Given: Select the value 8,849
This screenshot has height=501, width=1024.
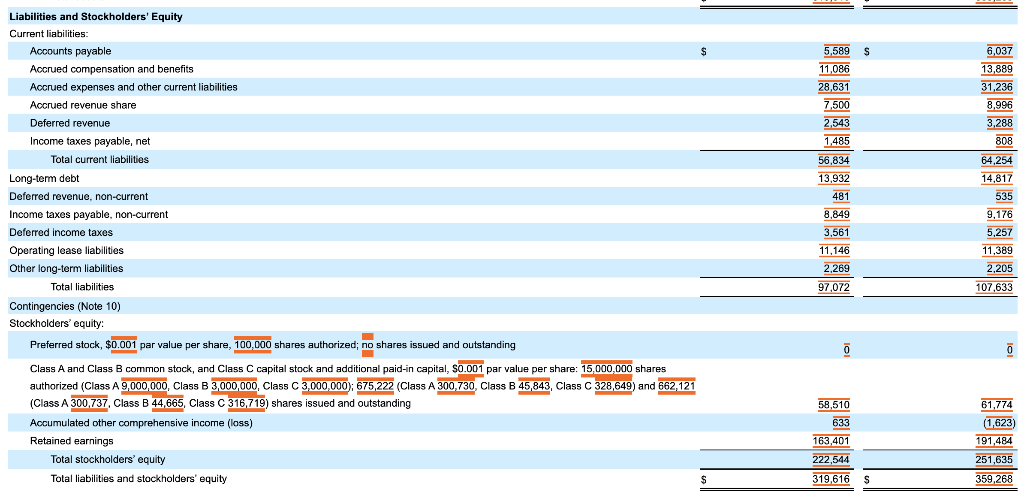Looking at the screenshot, I should click(837, 214).
